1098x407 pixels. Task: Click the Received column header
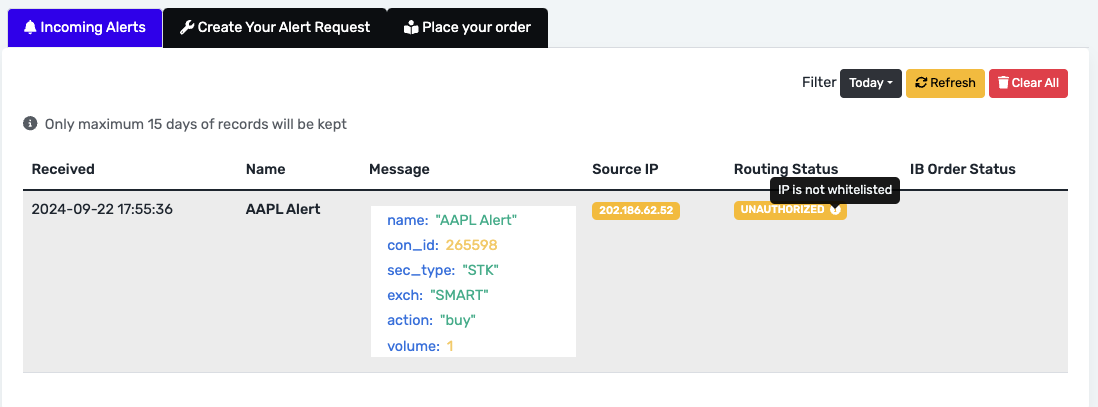click(63, 169)
